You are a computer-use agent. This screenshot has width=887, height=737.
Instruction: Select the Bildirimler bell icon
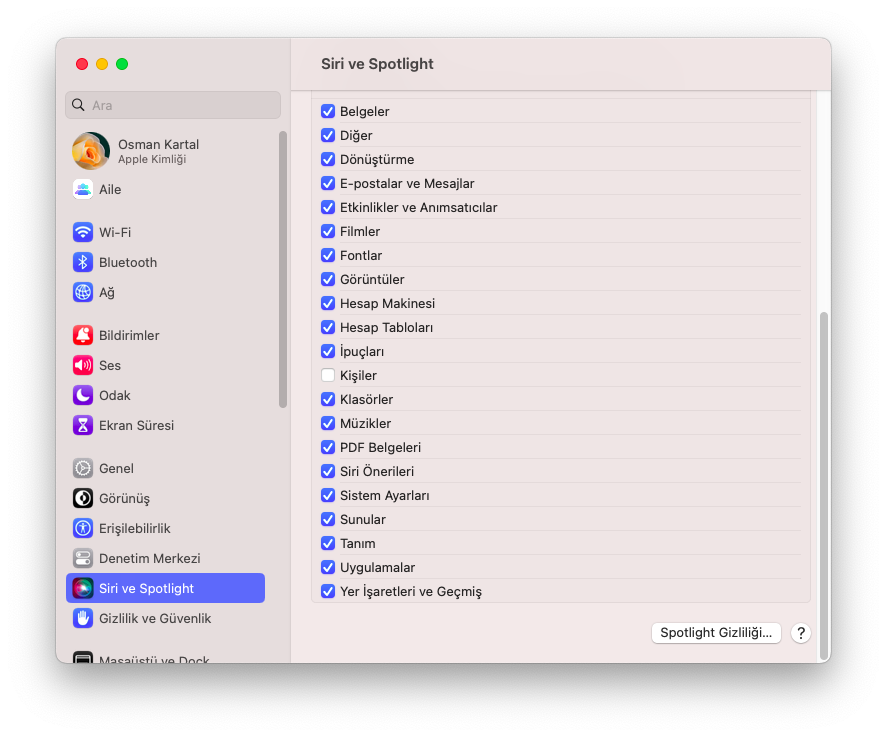pyautogui.click(x=83, y=335)
